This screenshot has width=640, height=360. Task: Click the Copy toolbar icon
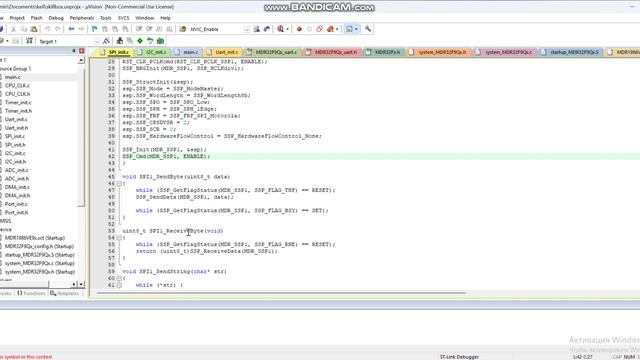coord(24,29)
